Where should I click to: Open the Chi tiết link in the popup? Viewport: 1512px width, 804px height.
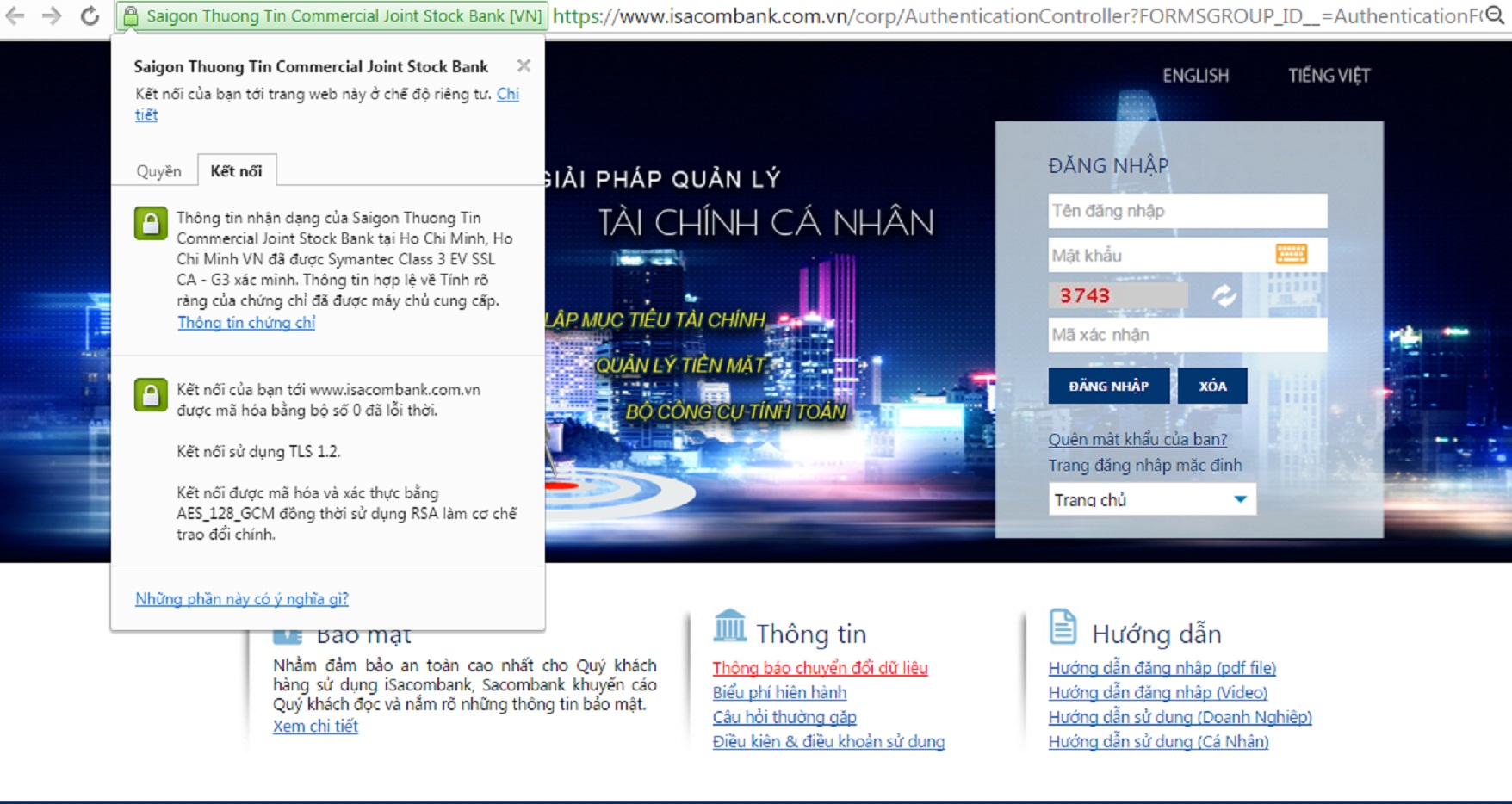[508, 94]
